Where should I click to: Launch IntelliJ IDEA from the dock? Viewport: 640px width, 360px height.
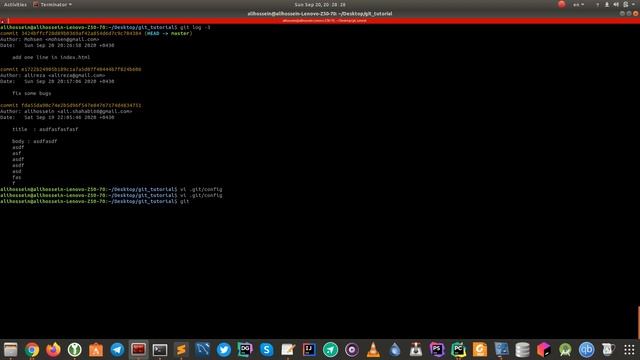coord(309,350)
